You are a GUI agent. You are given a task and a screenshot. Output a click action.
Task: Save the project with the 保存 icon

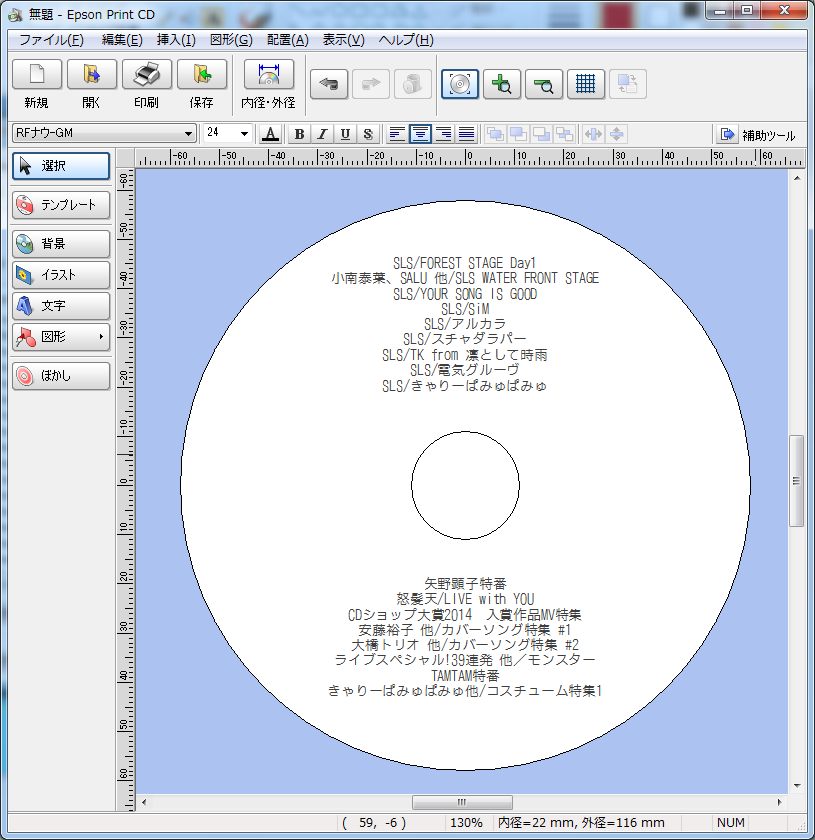202,74
